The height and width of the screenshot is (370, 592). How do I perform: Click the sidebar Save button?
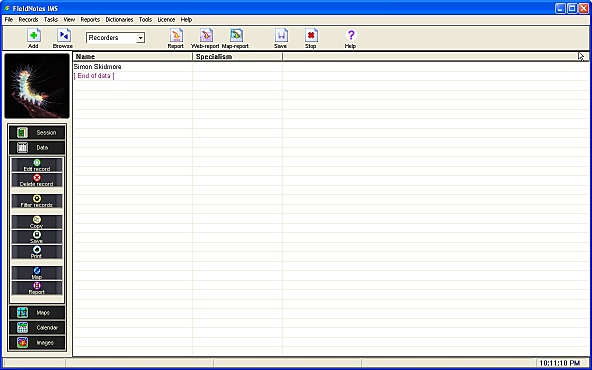37,237
